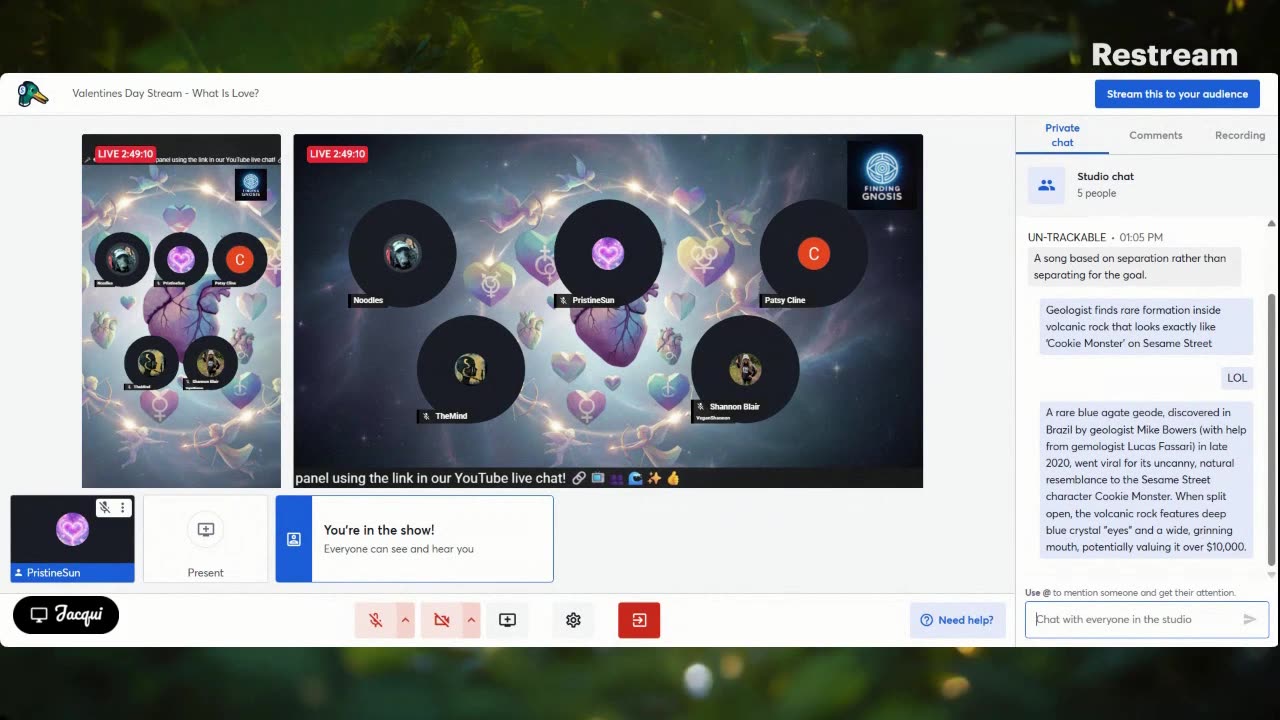Viewport: 1280px width, 720px height.
Task: Click the Noodles avatar in main preview
Action: click(x=402, y=254)
